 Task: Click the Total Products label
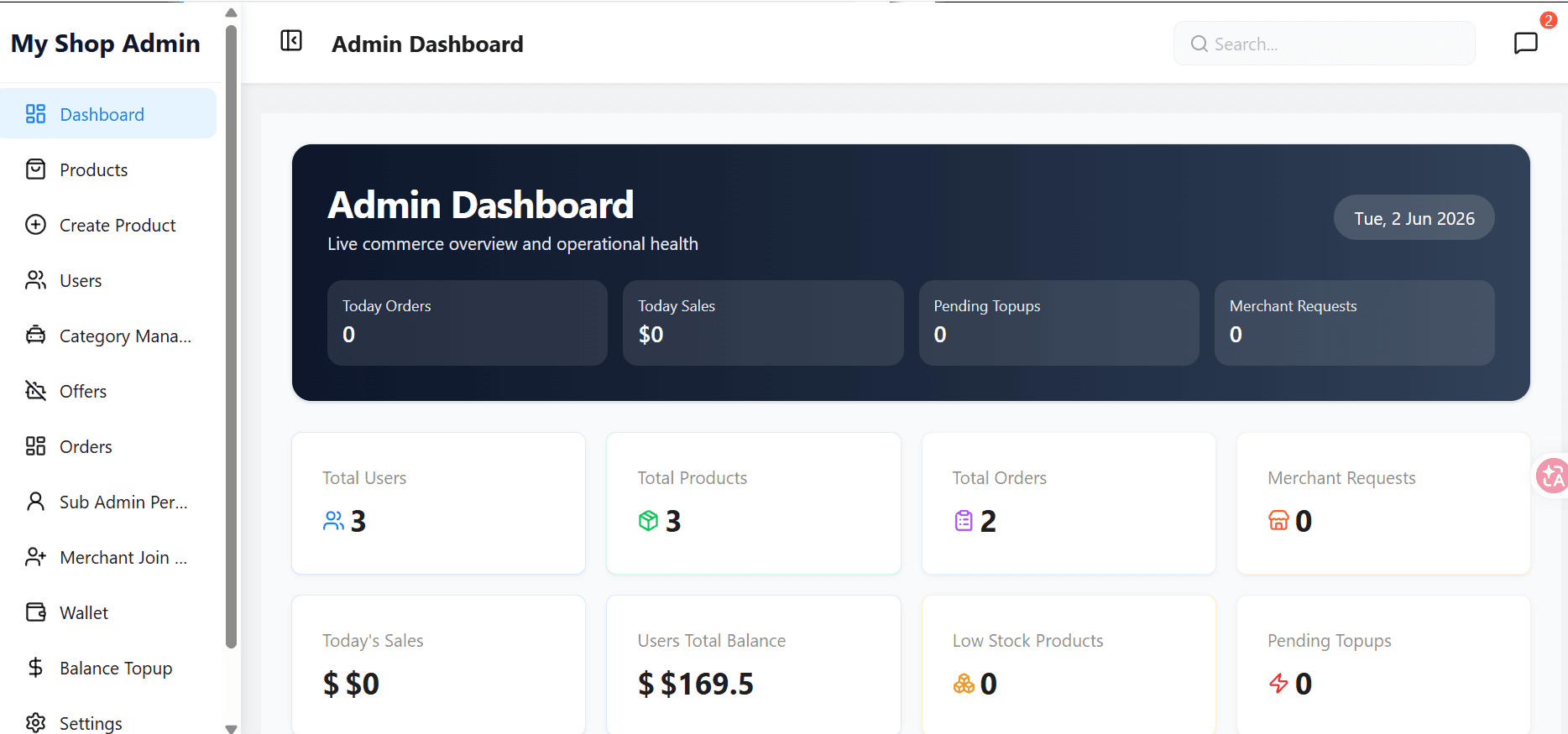(693, 478)
